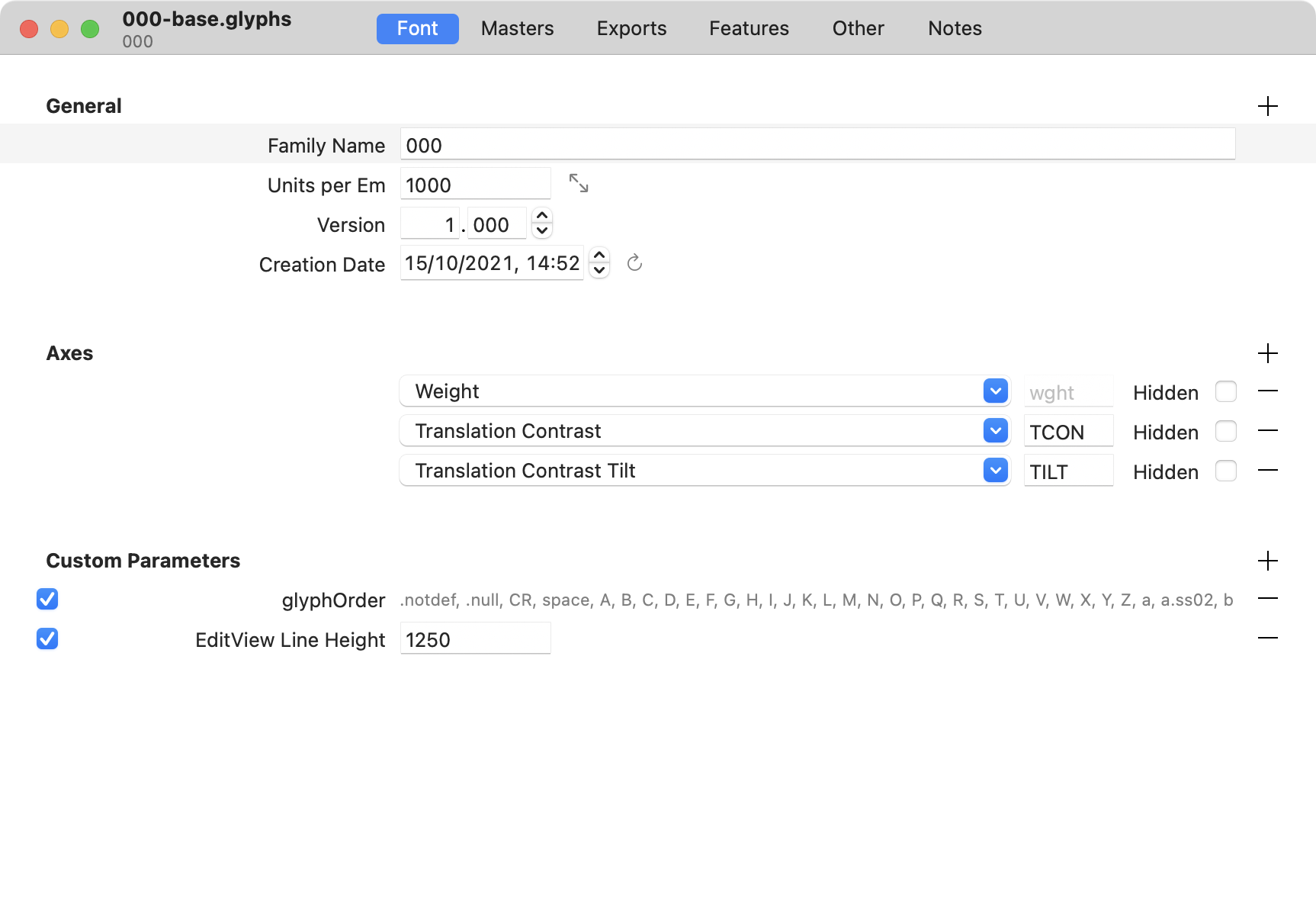Disable the EditView Line Height checkbox

pos(47,639)
